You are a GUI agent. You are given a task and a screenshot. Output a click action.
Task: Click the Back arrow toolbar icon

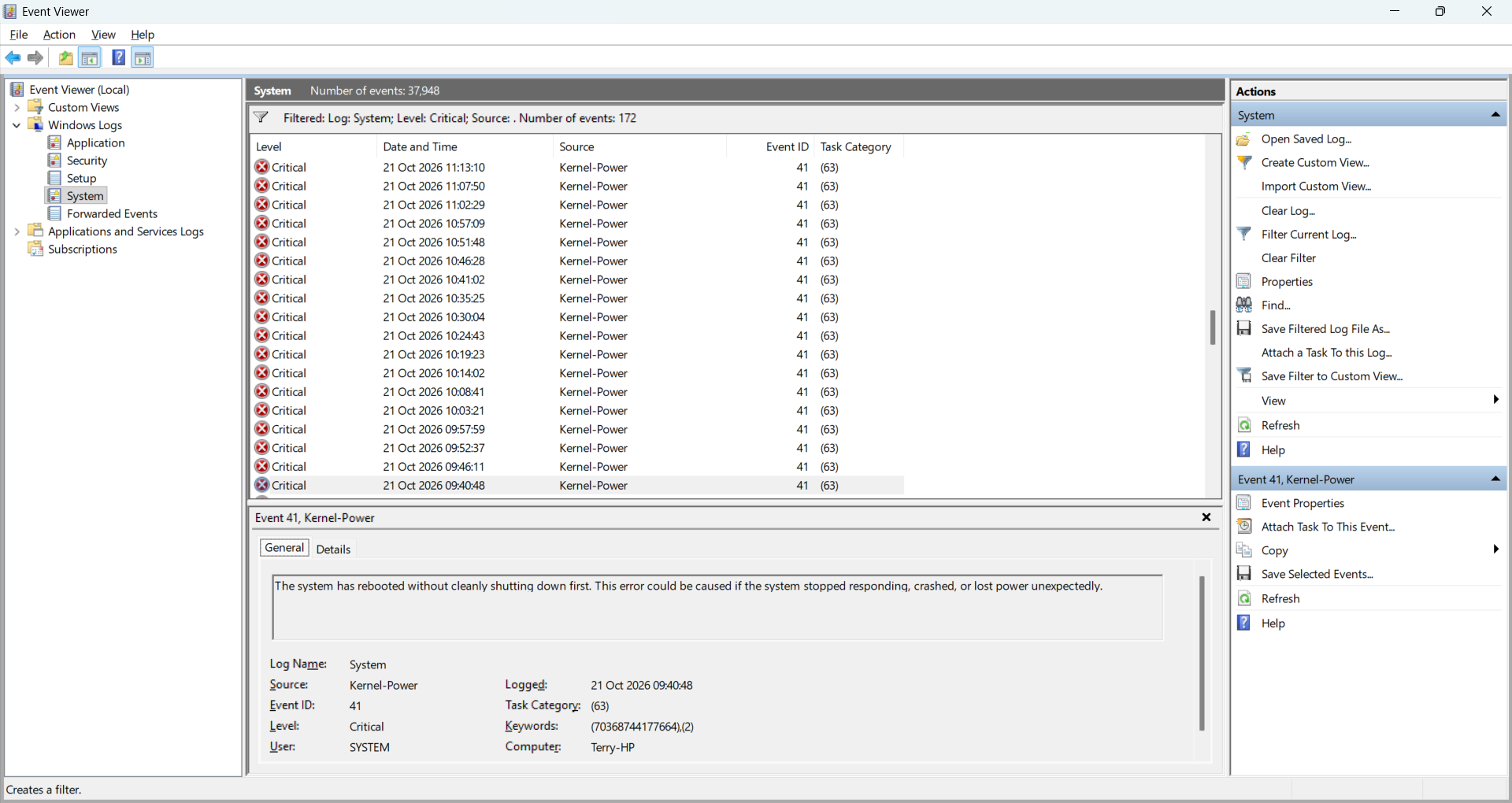pyautogui.click(x=13, y=57)
